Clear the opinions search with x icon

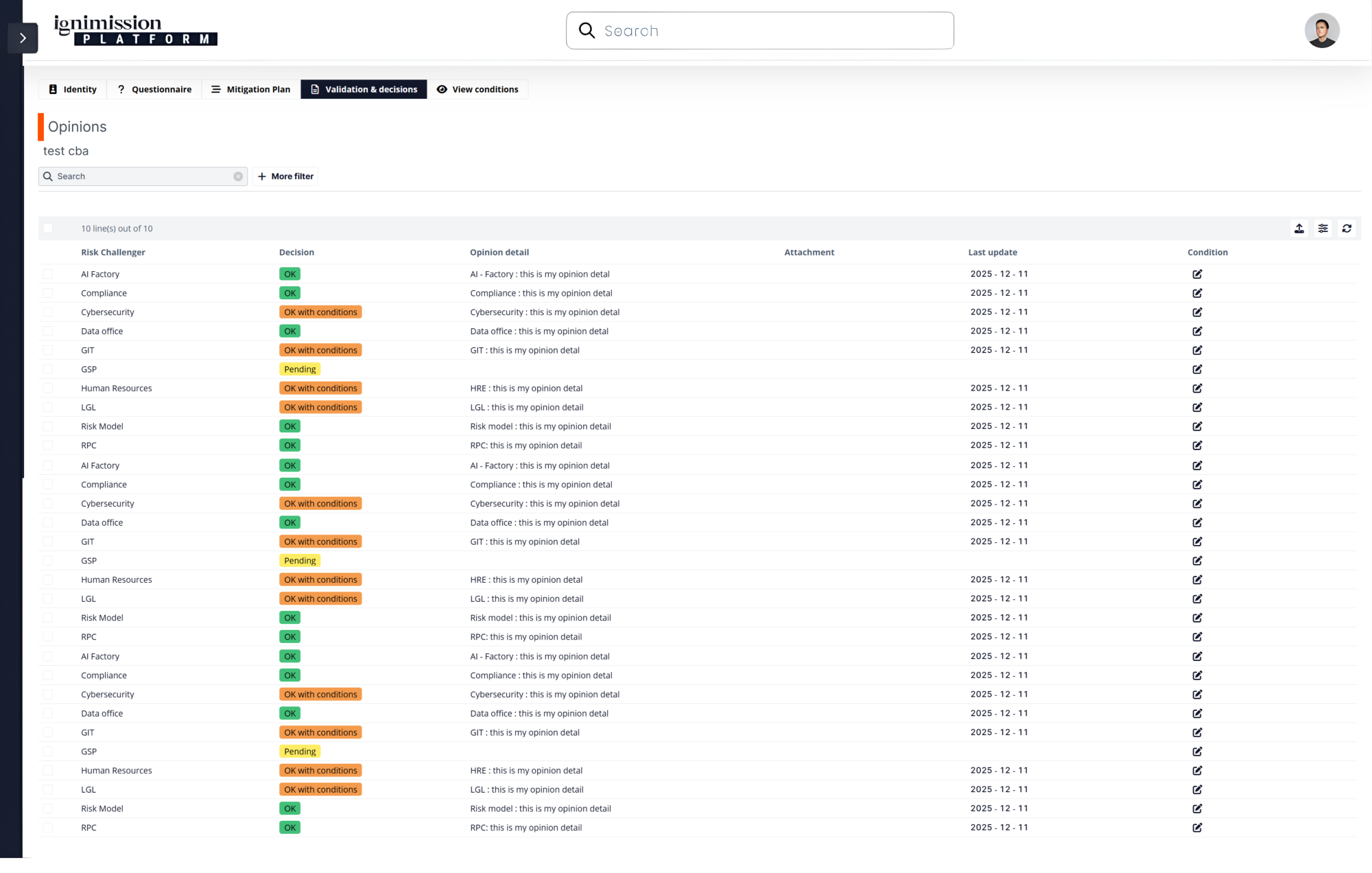click(x=238, y=176)
